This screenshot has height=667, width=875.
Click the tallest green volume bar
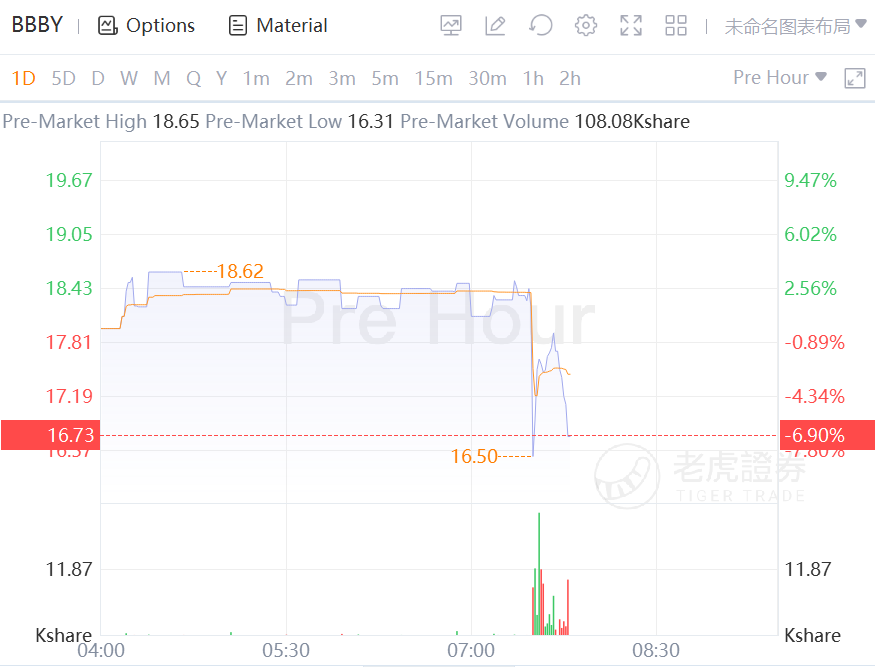539,573
